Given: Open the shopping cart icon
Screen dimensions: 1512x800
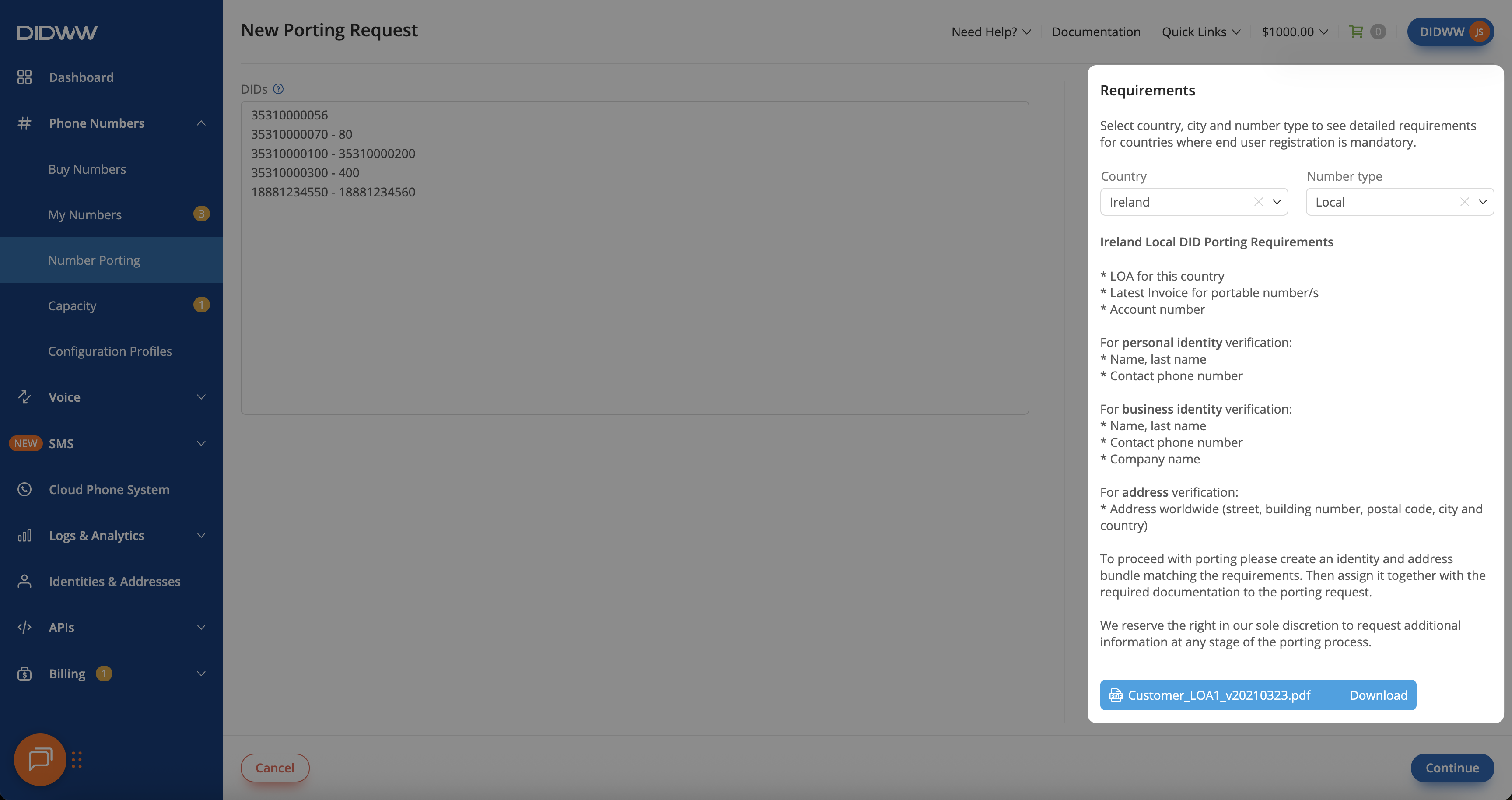Looking at the screenshot, I should pos(1356,32).
